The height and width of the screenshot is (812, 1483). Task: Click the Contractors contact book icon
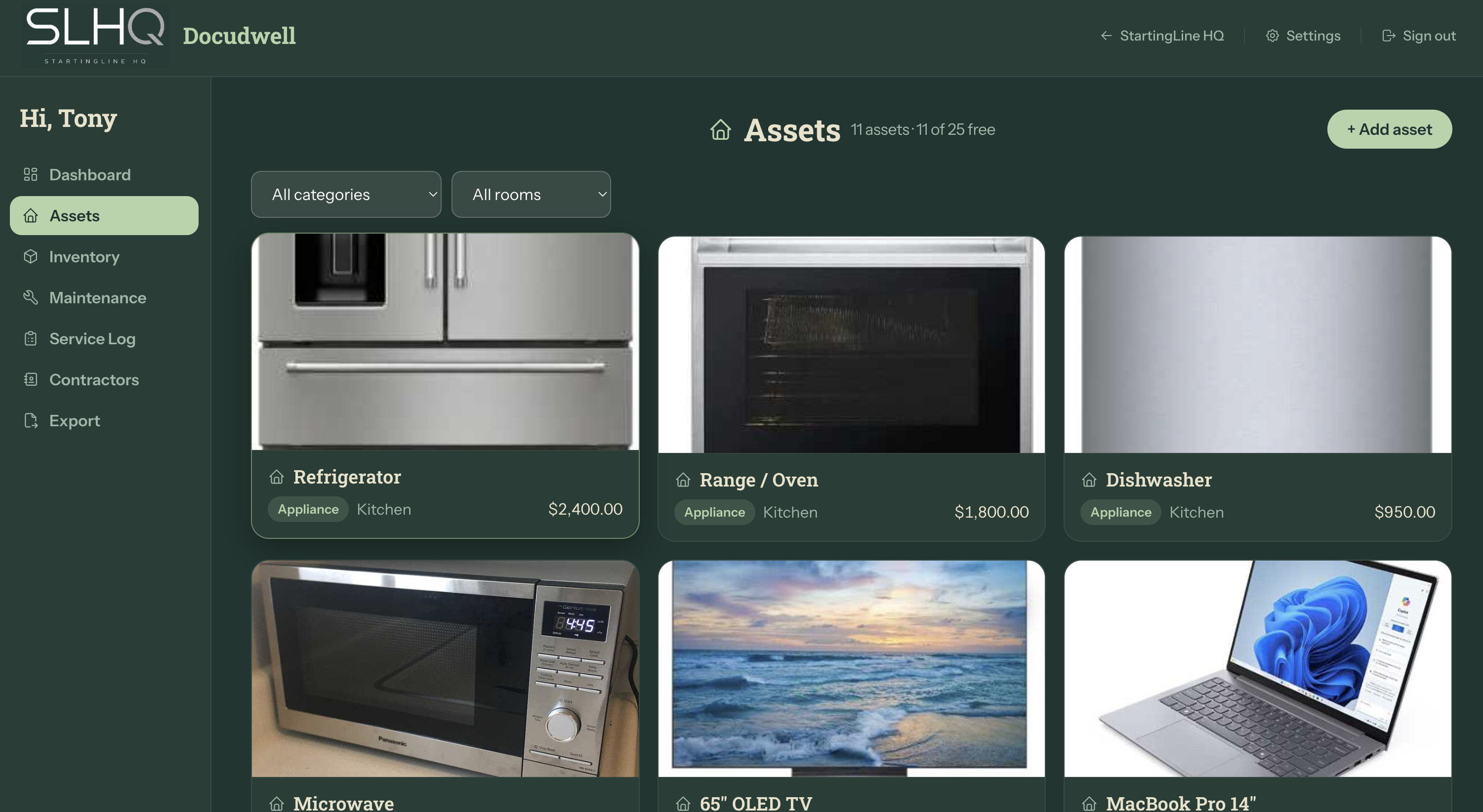point(31,379)
